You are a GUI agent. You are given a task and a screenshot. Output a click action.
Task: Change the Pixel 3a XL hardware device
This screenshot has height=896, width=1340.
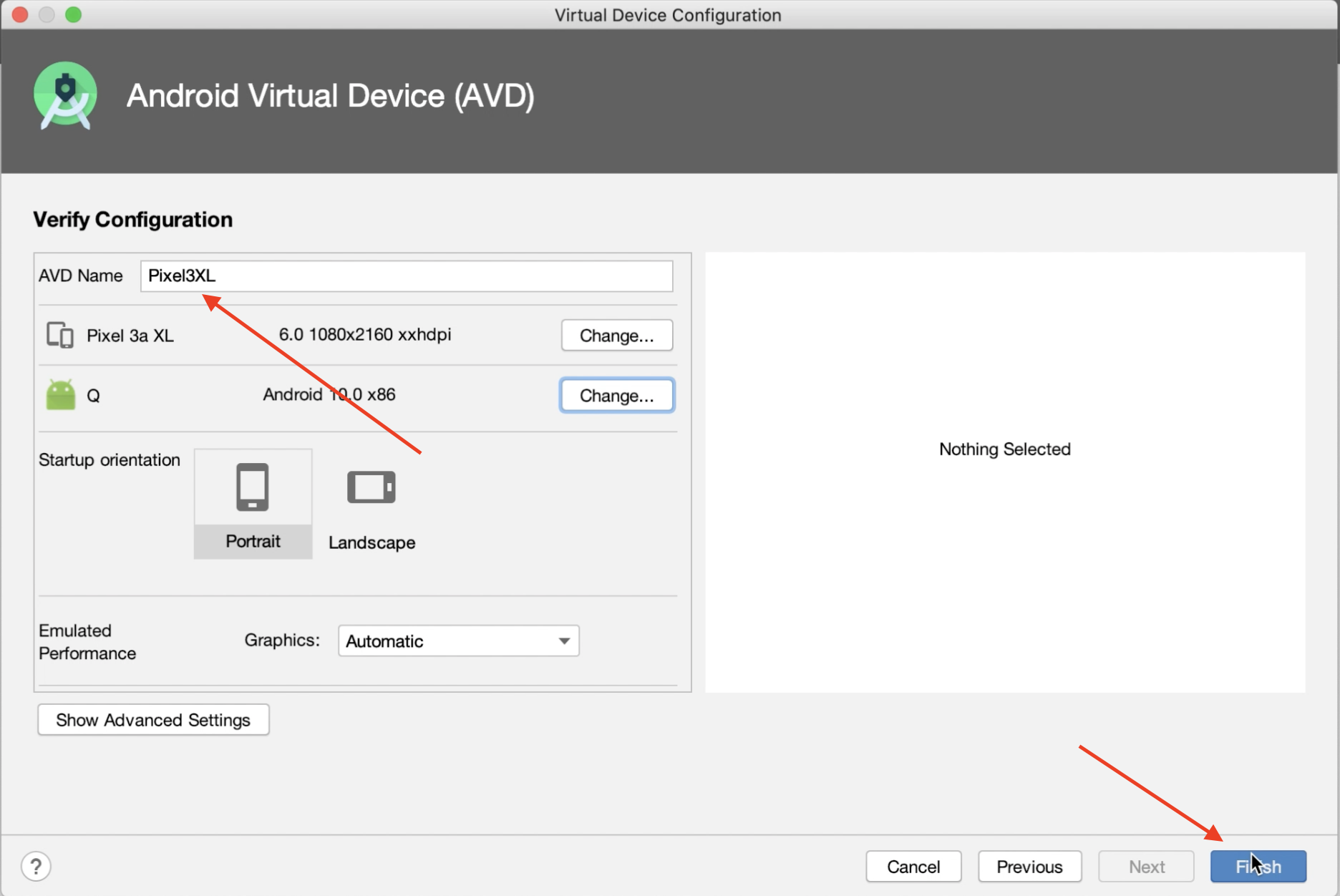[617, 336]
